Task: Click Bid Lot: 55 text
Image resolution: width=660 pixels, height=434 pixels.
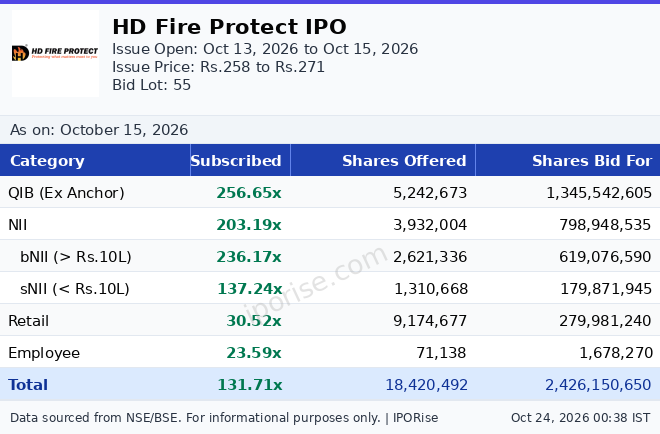Action: [152, 85]
